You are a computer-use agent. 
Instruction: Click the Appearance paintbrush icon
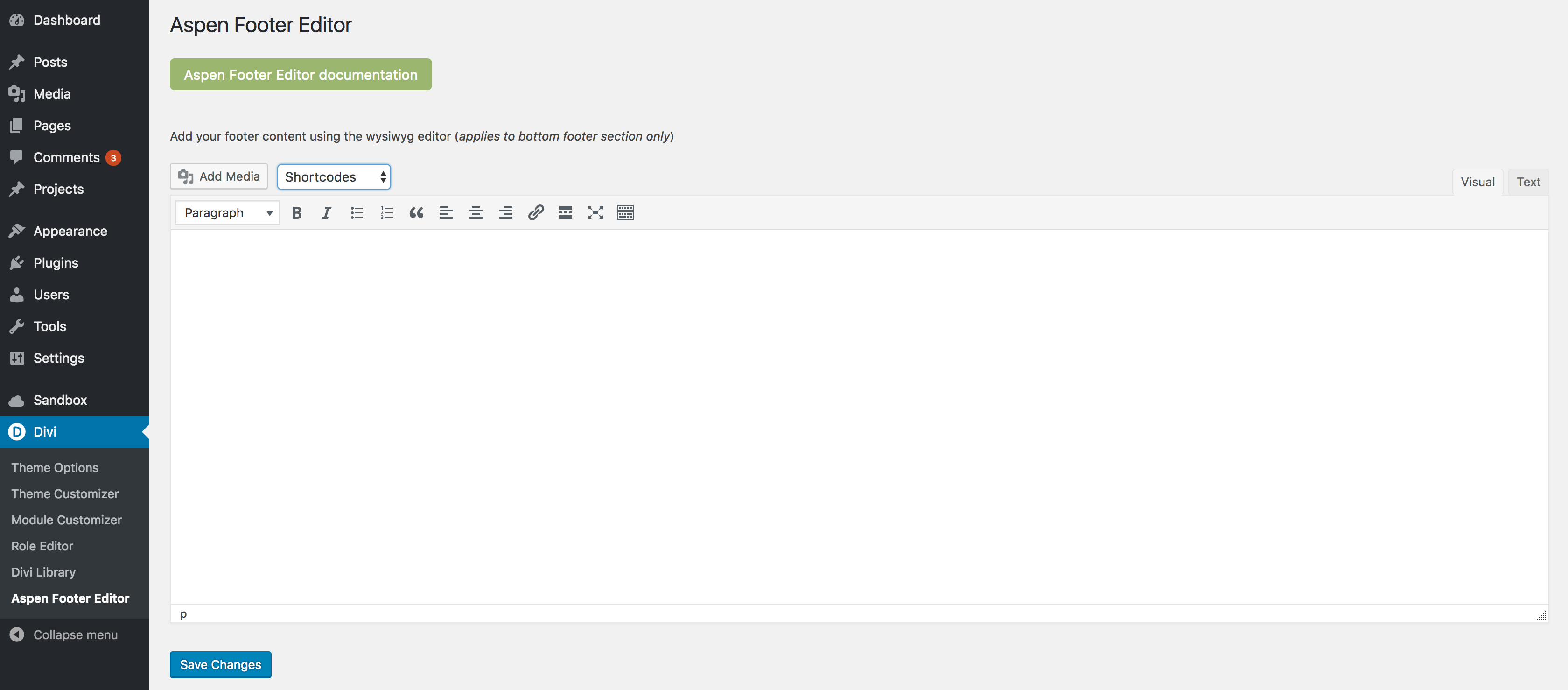click(x=17, y=232)
